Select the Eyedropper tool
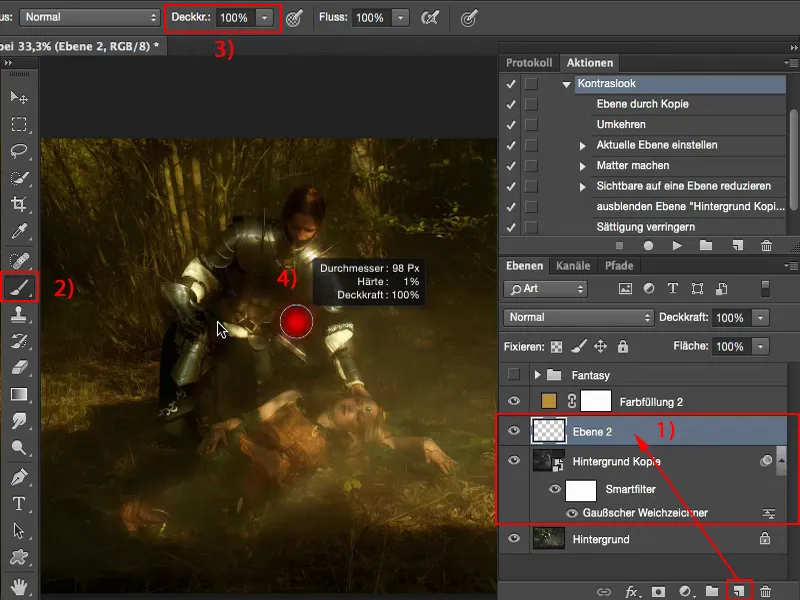Screen dimensions: 800x600 click(x=19, y=231)
